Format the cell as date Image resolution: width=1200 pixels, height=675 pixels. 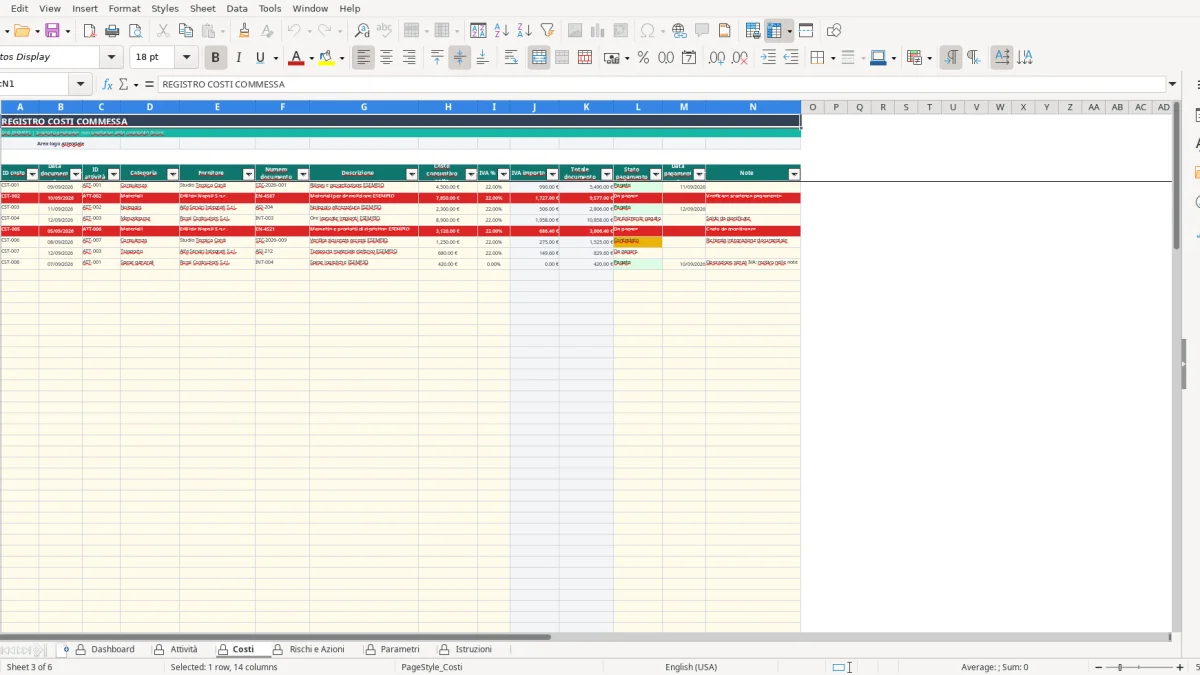tap(689, 58)
